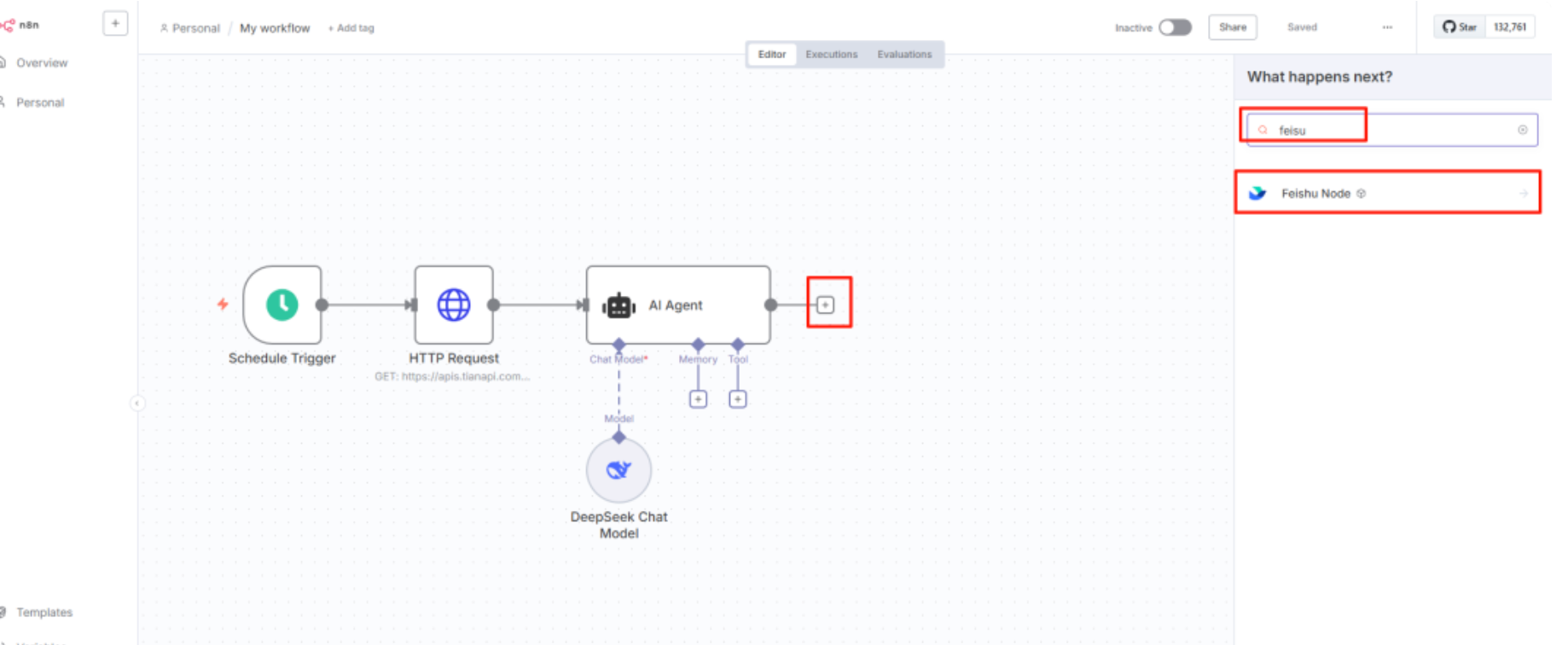This screenshot has height=645, width=1568.
Task: Click the GitHub Star button
Action: pyautogui.click(x=1460, y=26)
